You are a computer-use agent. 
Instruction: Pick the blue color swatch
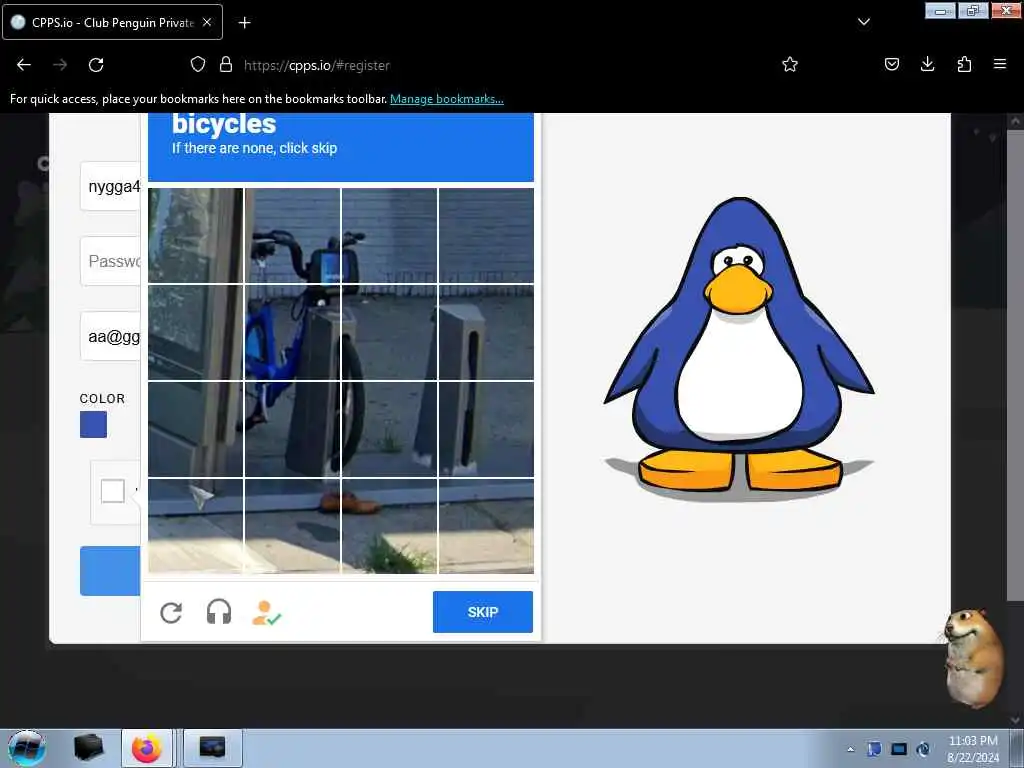coord(93,424)
